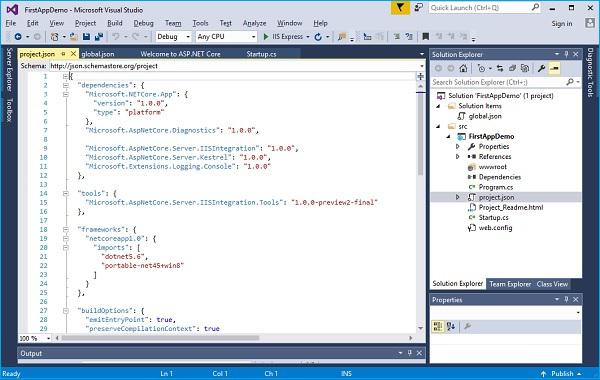
Task: Click the Home icon in Solution Explorer
Action: click(463, 68)
